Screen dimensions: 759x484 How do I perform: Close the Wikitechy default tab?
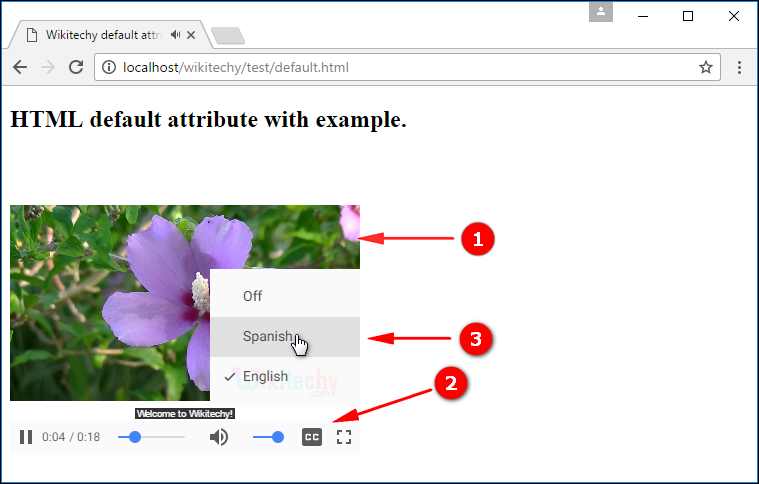[x=192, y=35]
